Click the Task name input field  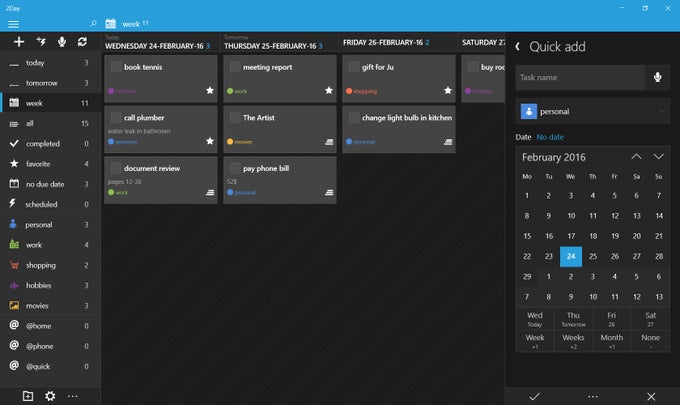tap(580, 77)
